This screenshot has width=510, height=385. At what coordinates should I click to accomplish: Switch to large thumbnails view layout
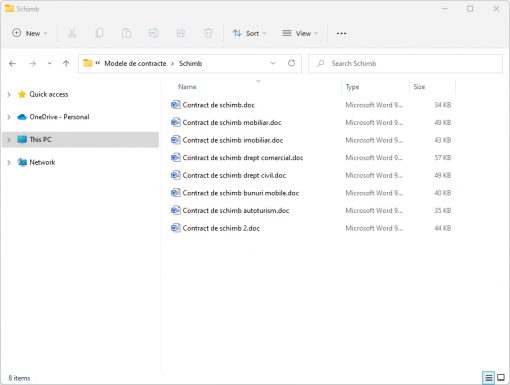click(501, 378)
